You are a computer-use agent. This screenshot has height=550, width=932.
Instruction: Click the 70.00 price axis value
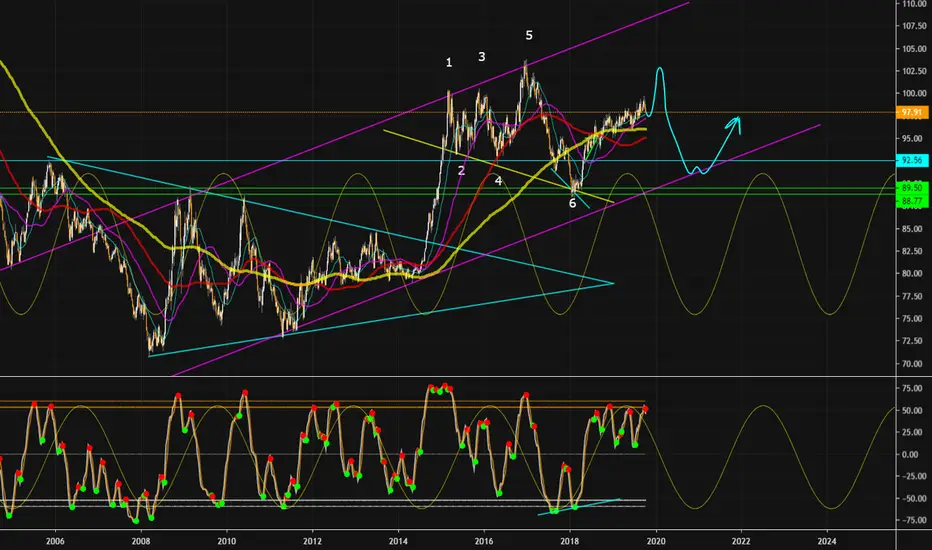914,364
